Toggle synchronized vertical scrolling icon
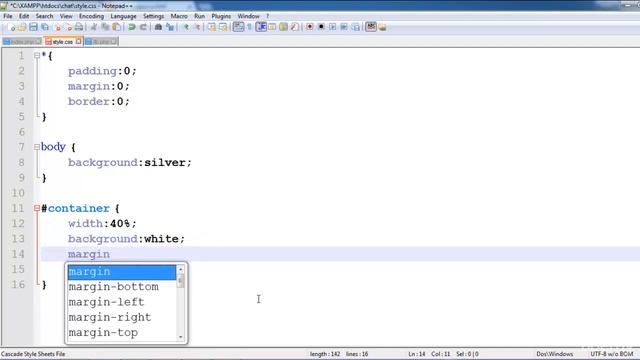Screen dimensions: 640x360 (x=211, y=27)
